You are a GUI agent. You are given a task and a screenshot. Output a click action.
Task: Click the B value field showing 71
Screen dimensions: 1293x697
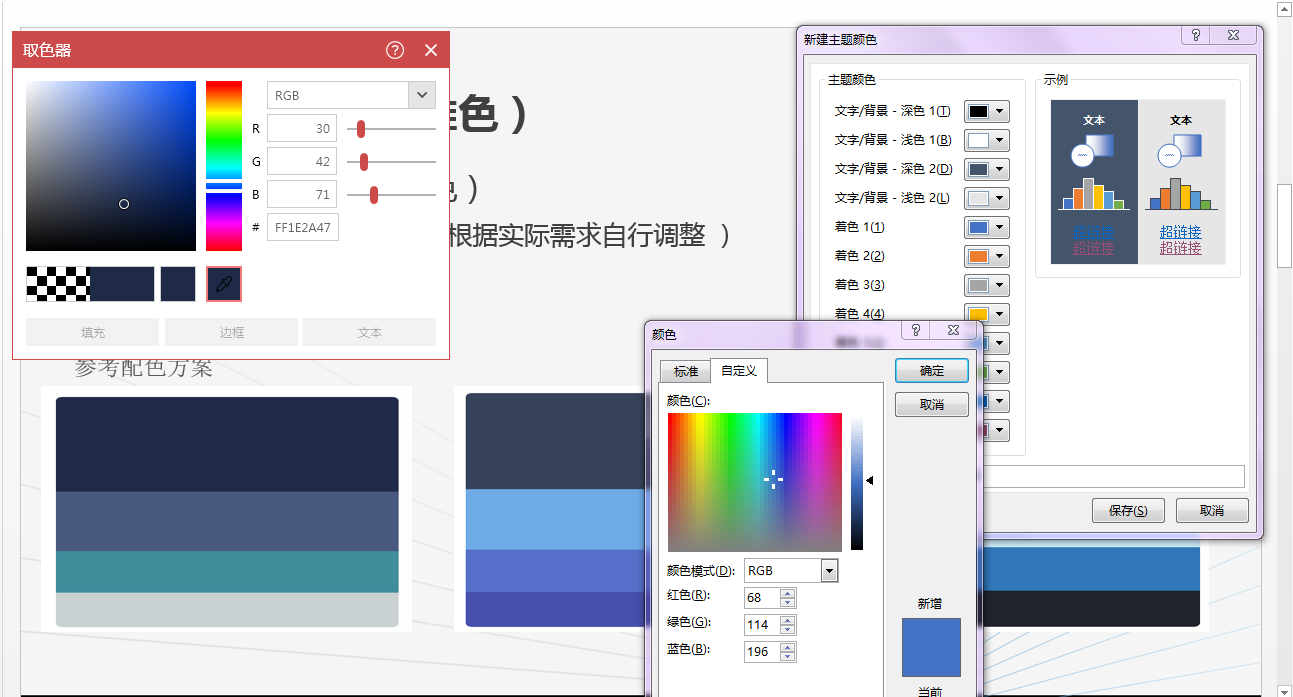[x=302, y=195]
